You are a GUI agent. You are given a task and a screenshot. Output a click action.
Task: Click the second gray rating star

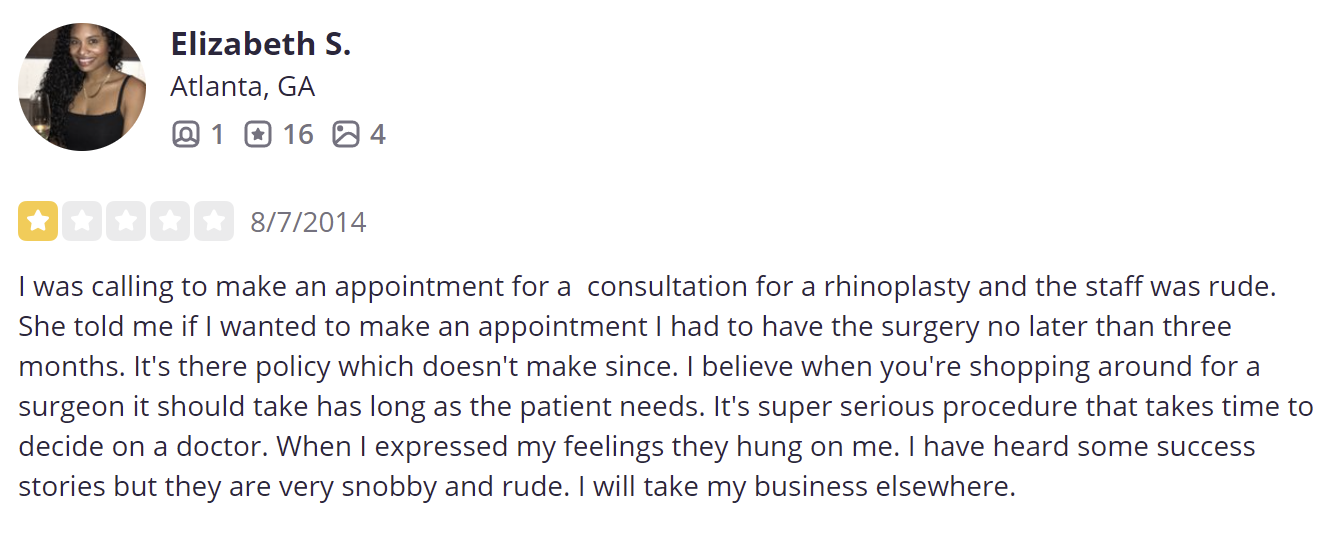click(82, 221)
